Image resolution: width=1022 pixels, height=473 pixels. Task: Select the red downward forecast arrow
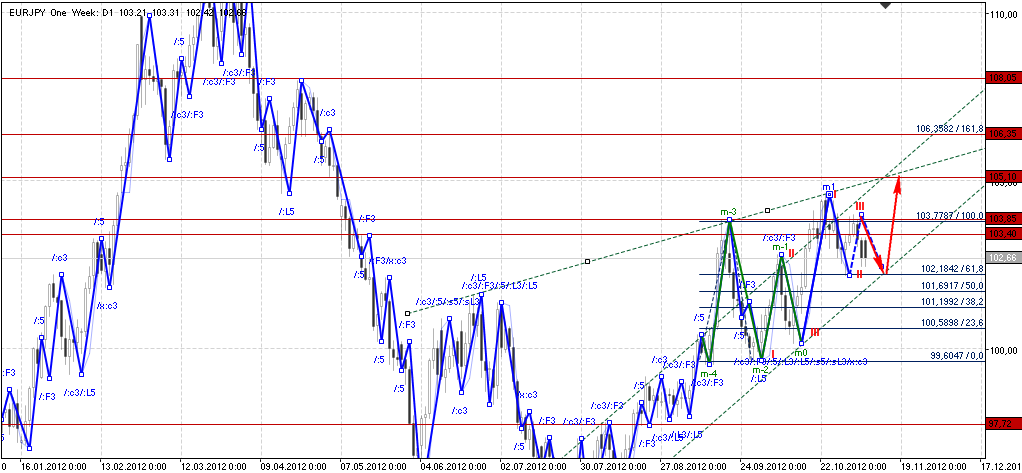pos(873,245)
